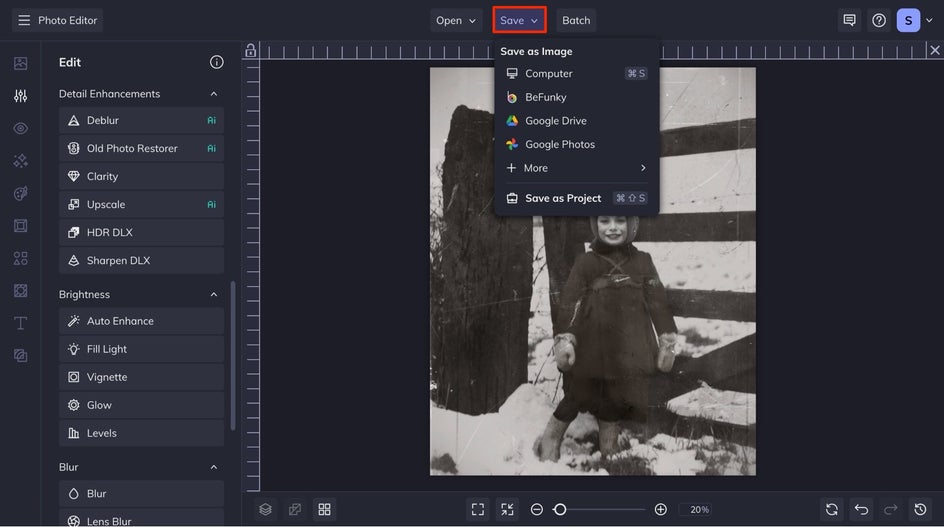Click zoom out minus button

coord(537,509)
